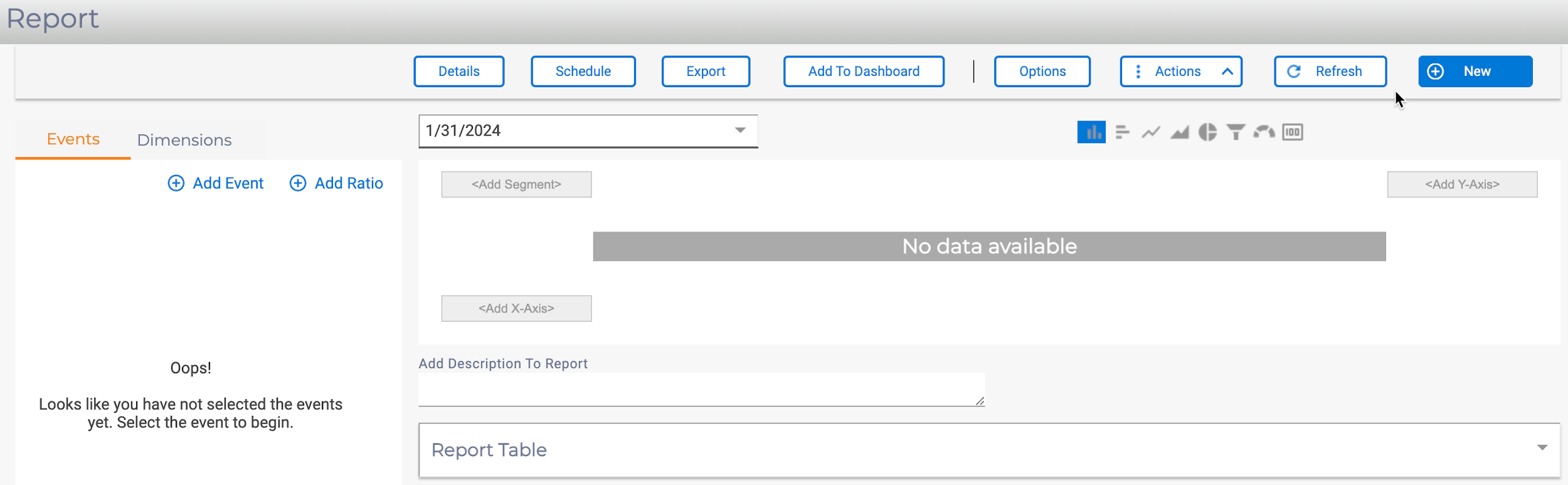Screen dimensions: 1568x485
Task: Switch to the Dimensions tab
Action: (x=184, y=140)
